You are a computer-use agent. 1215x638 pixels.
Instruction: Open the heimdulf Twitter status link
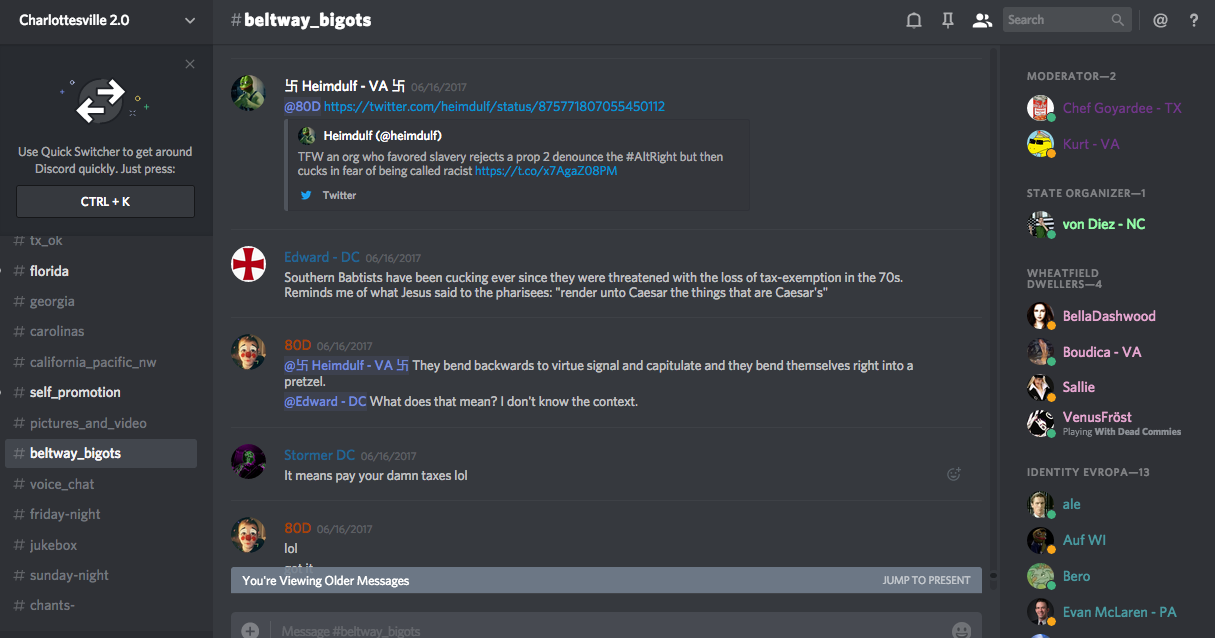(494, 106)
